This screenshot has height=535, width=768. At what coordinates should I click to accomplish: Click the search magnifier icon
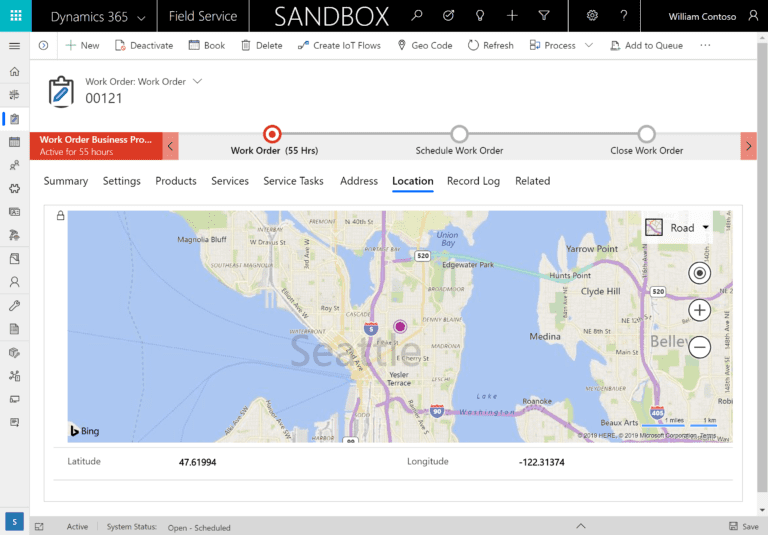(417, 16)
